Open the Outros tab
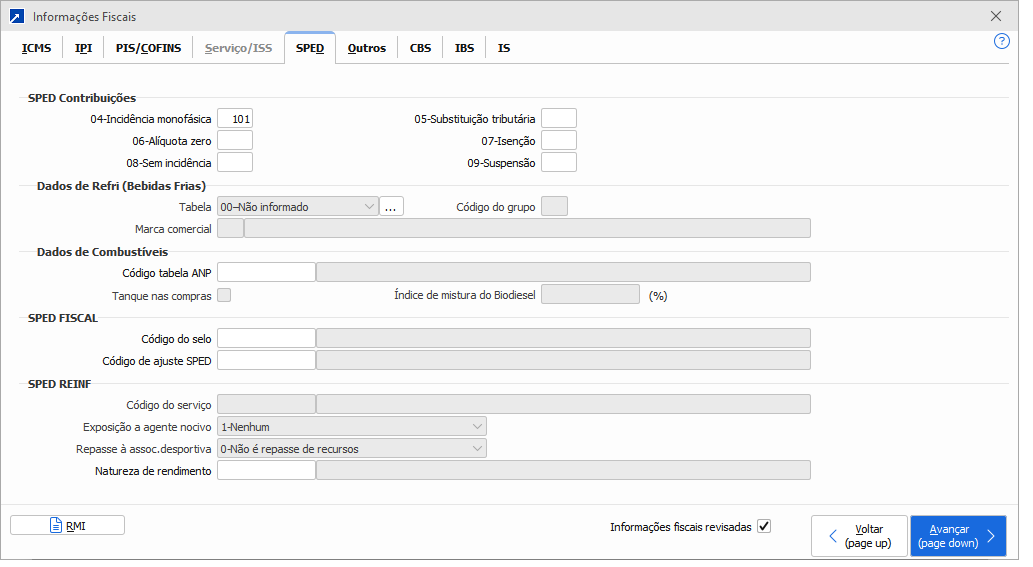The height and width of the screenshot is (567, 1033). 366,48
